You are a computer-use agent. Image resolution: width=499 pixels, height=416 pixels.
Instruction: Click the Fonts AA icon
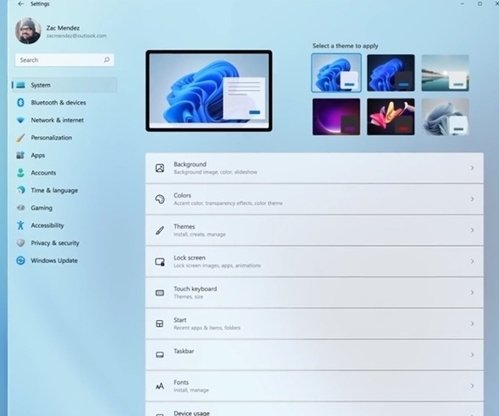coord(160,386)
